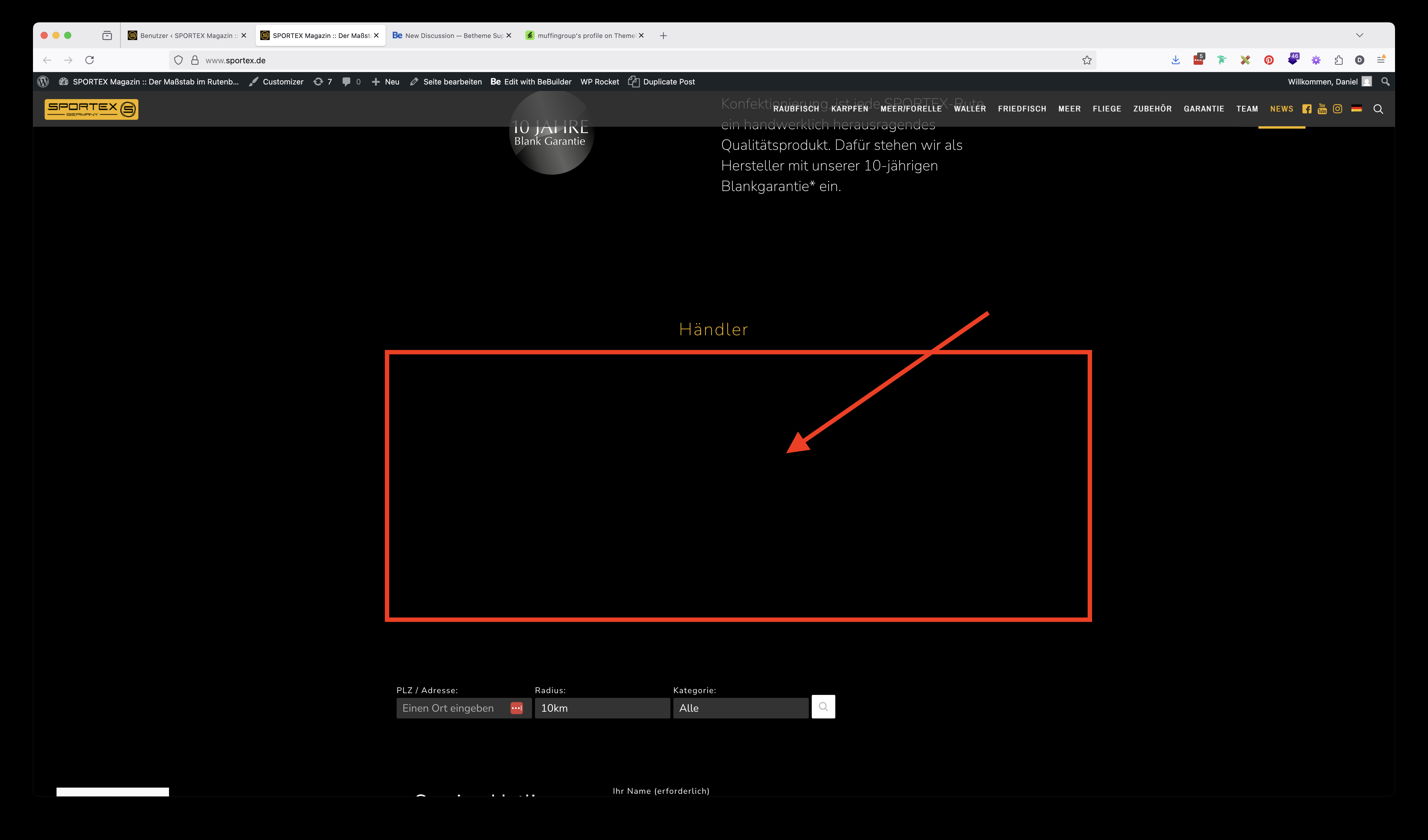
Task: Open the Facebook social link
Action: pos(1307,109)
